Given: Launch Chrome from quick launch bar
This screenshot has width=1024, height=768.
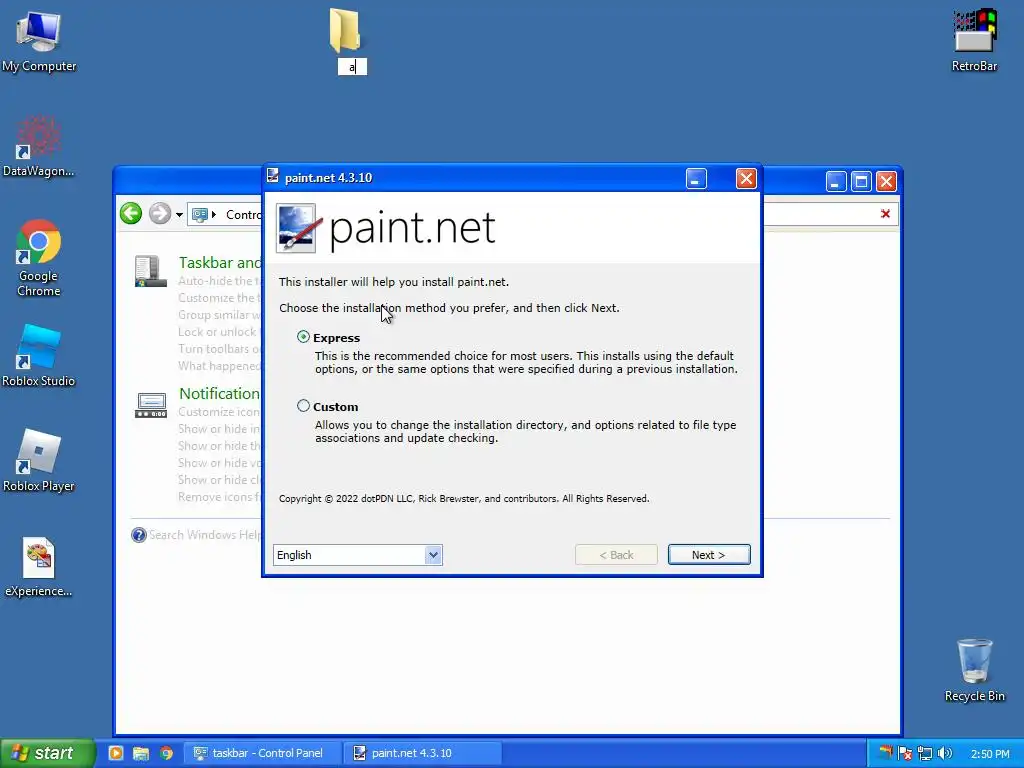Looking at the screenshot, I should click(x=167, y=753).
